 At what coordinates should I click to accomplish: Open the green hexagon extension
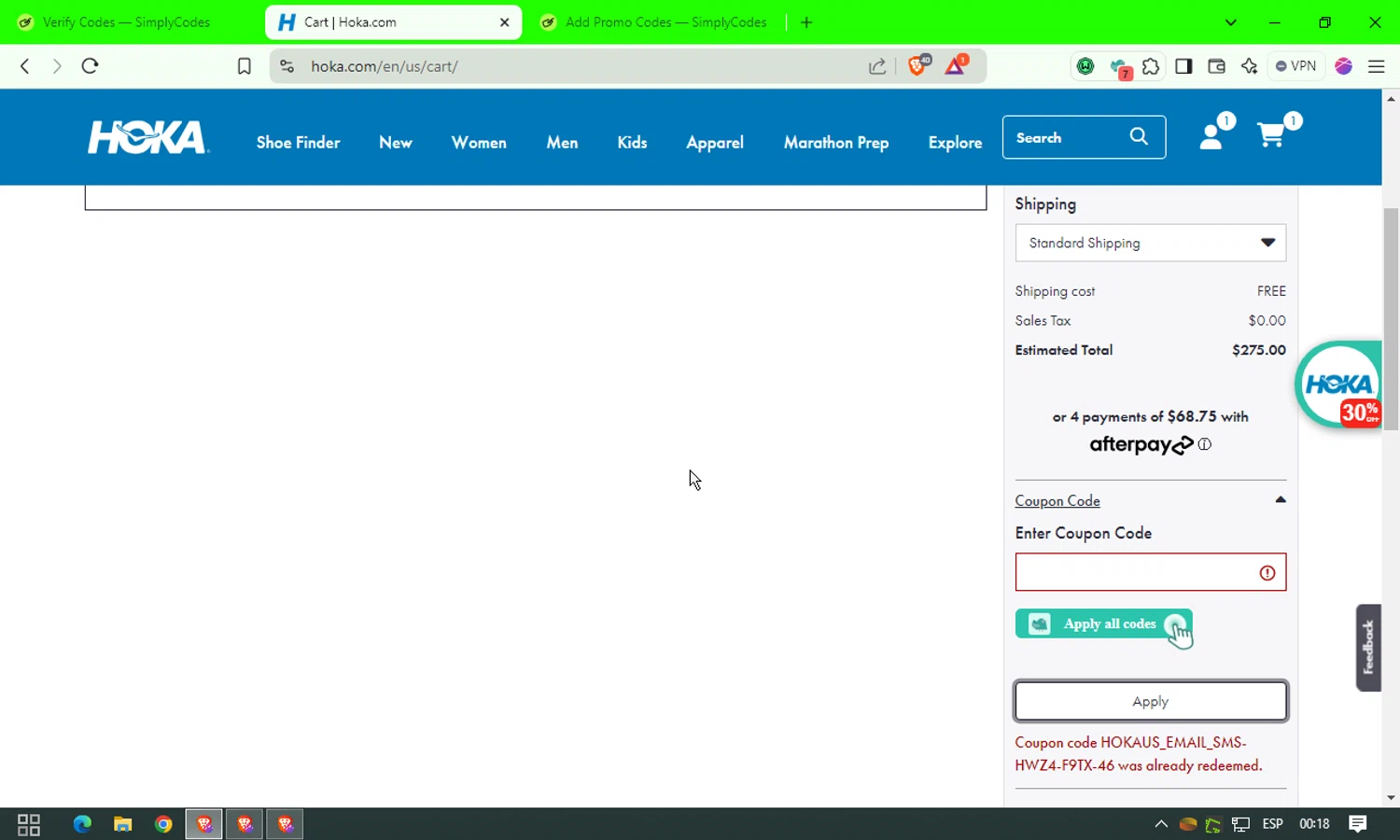click(1085, 66)
